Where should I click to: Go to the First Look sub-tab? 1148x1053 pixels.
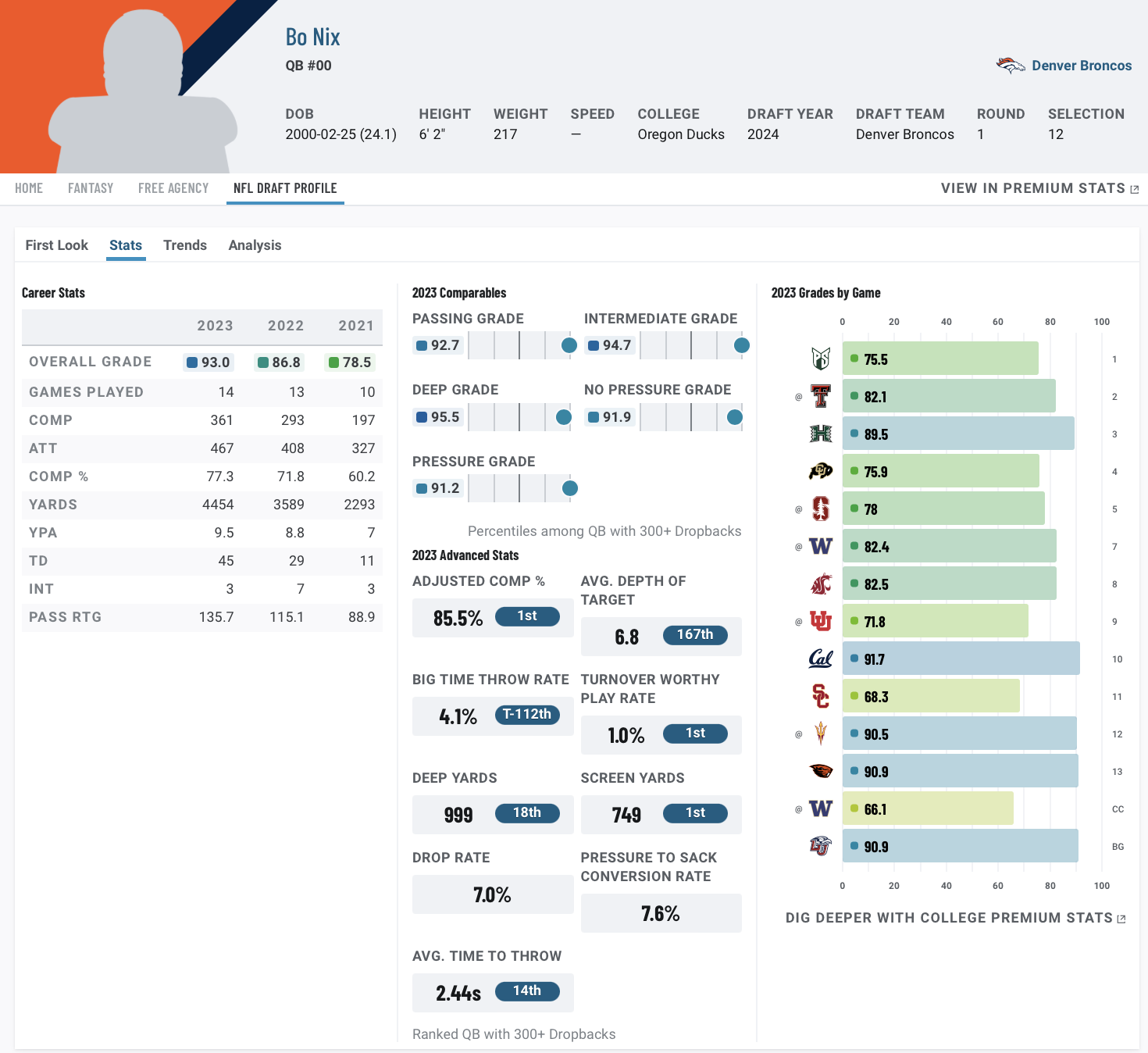tap(57, 245)
